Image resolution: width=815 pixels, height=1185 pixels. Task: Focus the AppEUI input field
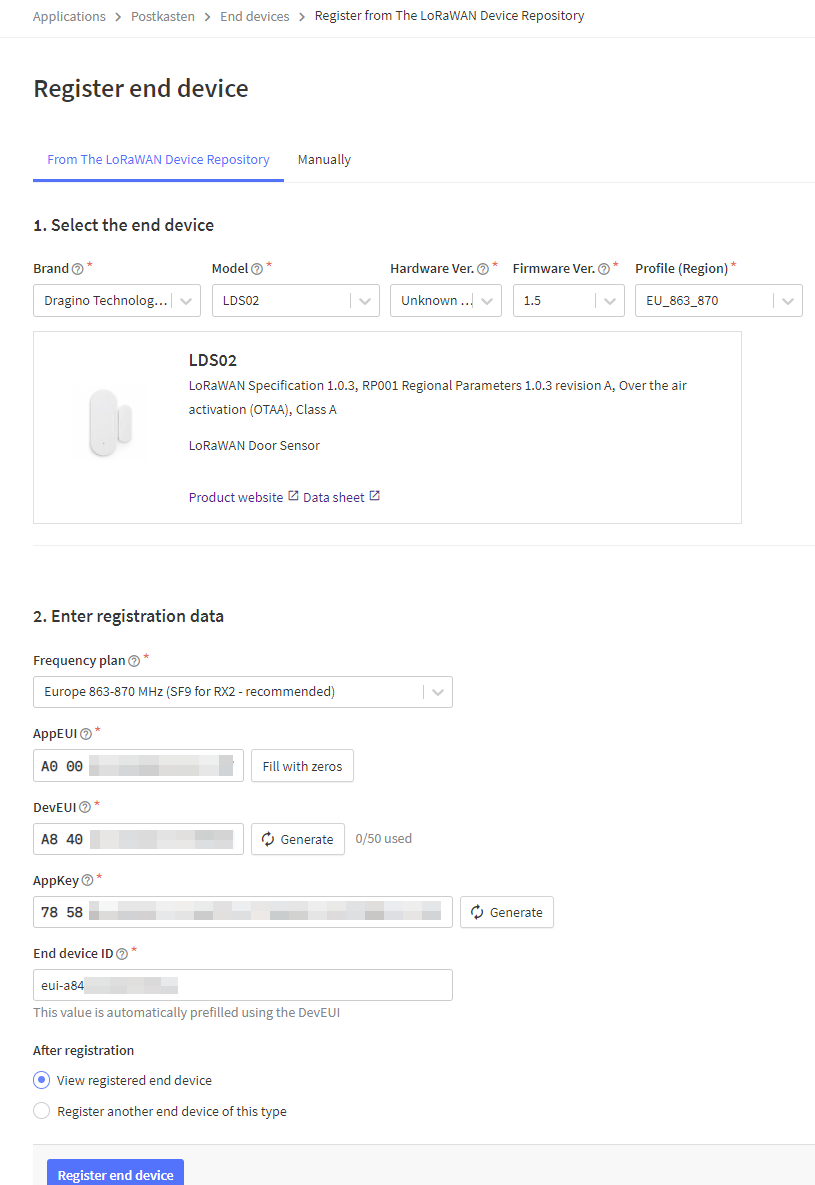click(x=138, y=766)
